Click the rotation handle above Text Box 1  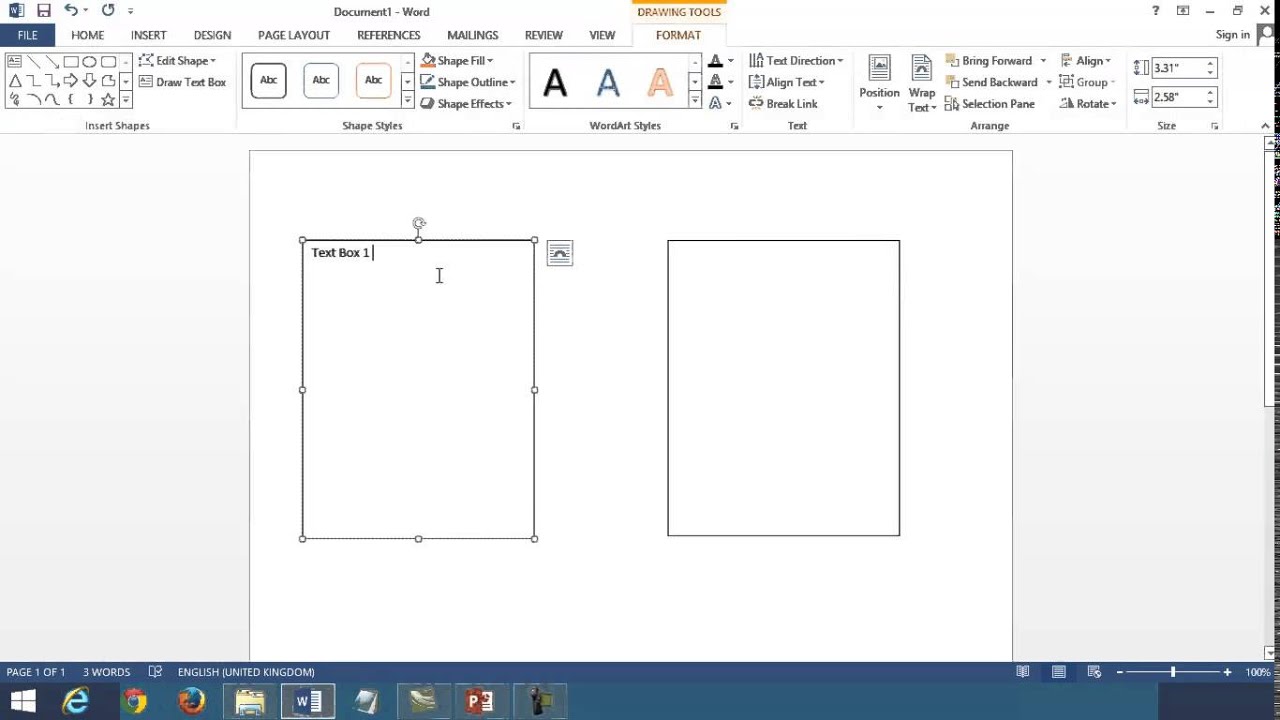point(419,224)
